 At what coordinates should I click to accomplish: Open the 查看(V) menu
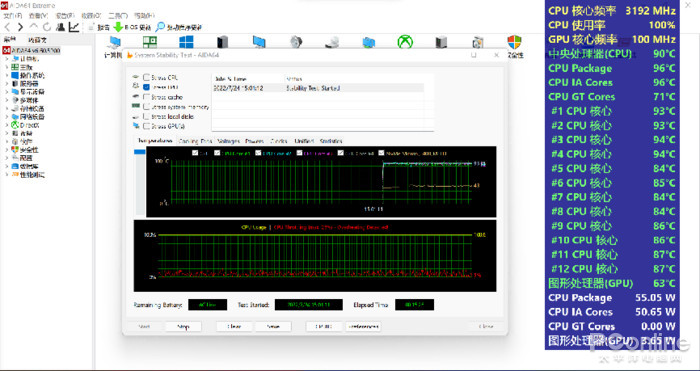tap(38, 16)
